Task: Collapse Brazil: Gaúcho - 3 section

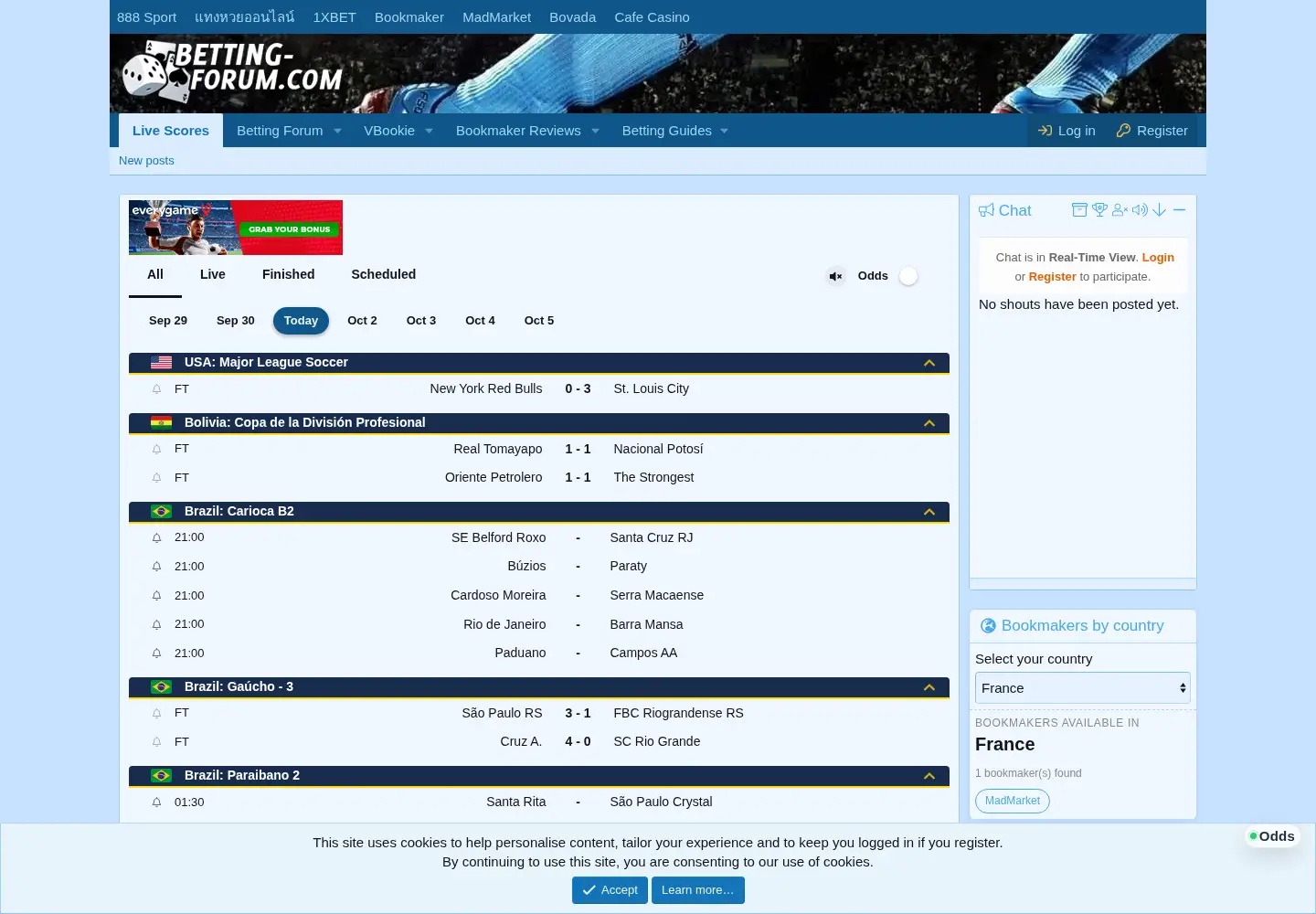Action: [929, 687]
